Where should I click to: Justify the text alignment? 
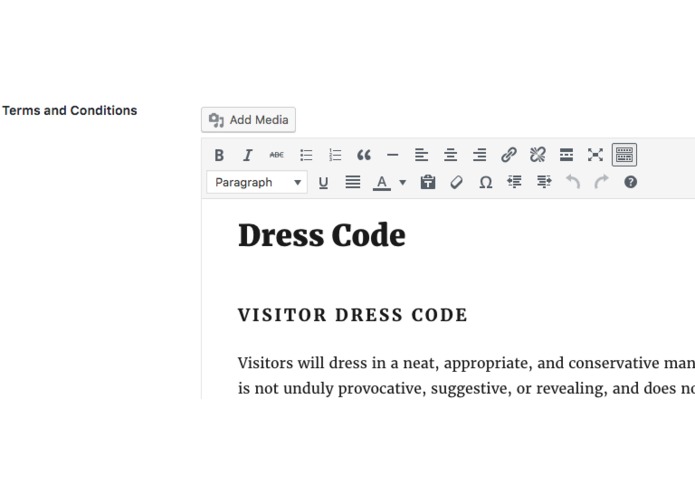[x=353, y=182]
